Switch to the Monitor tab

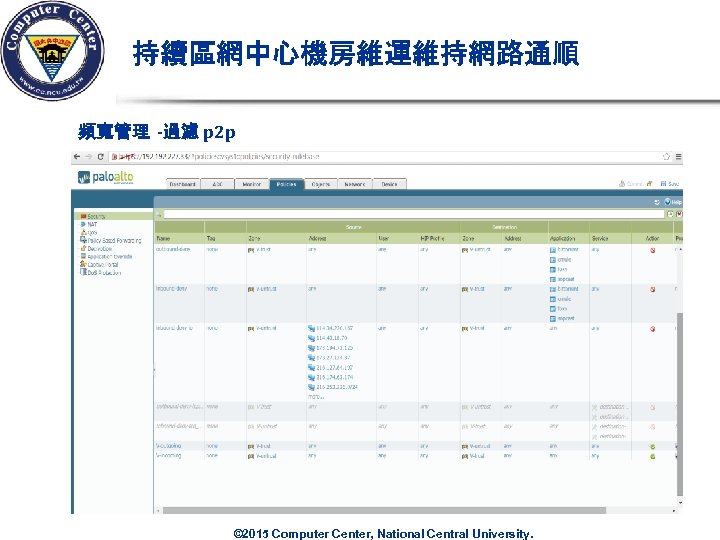click(252, 184)
